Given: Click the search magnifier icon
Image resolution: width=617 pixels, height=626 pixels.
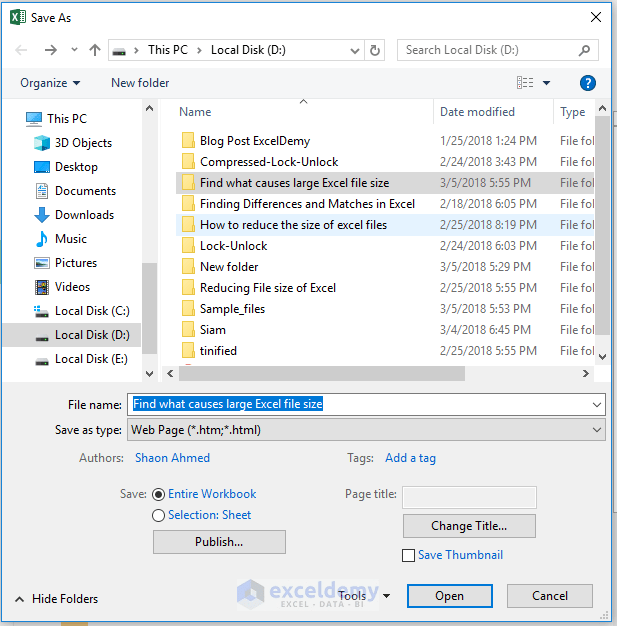Looking at the screenshot, I should pos(584,50).
